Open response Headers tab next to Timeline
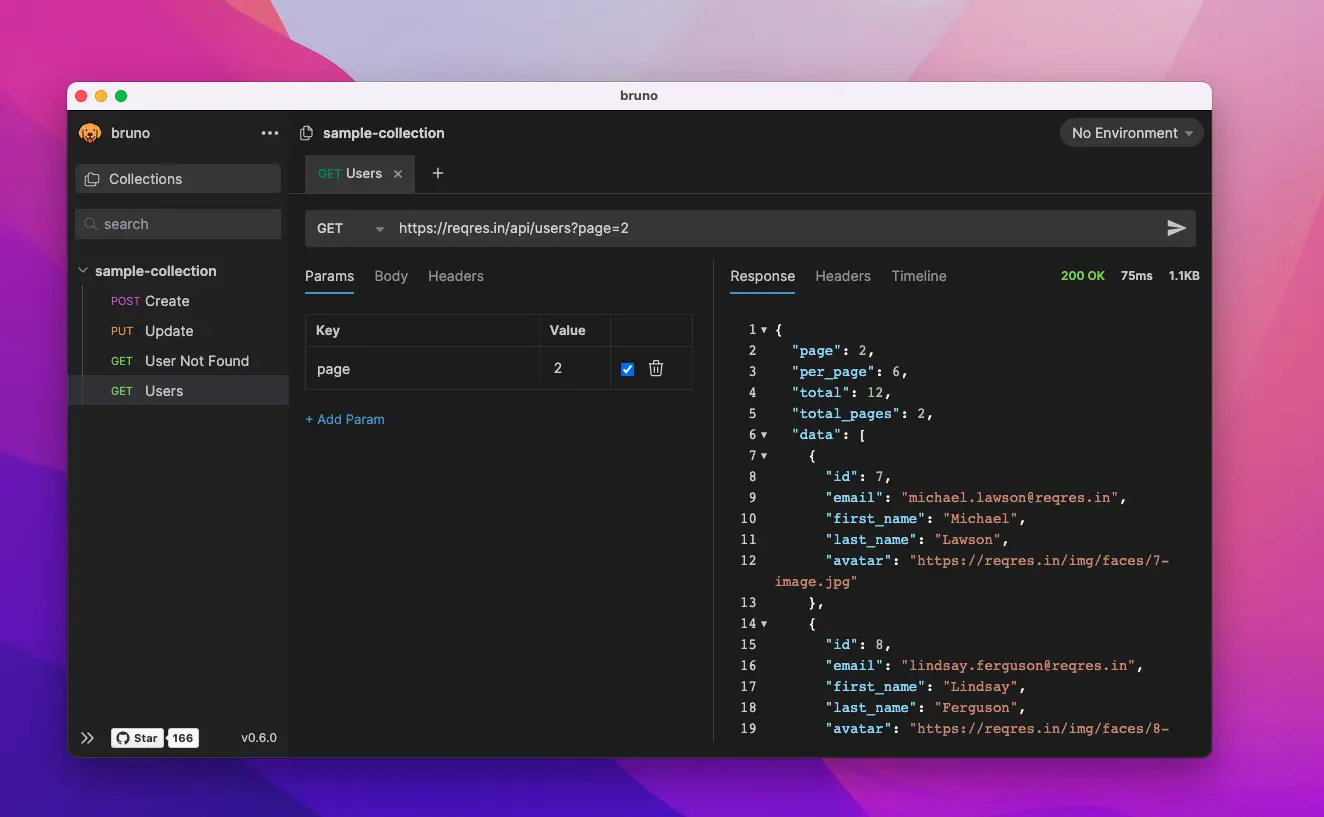Viewport: 1324px width, 817px height. coord(843,276)
